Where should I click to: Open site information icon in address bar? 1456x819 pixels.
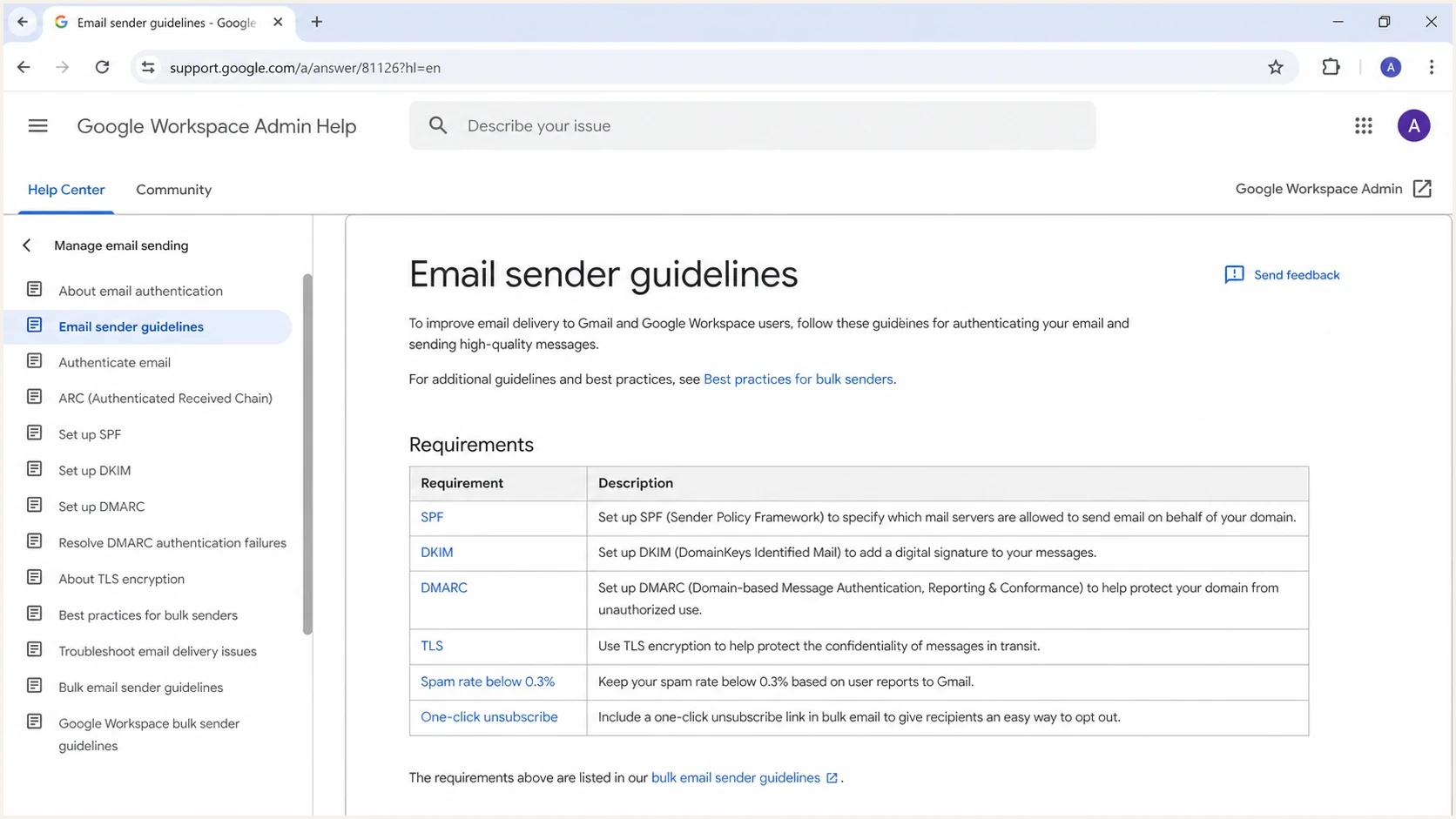[x=148, y=67]
